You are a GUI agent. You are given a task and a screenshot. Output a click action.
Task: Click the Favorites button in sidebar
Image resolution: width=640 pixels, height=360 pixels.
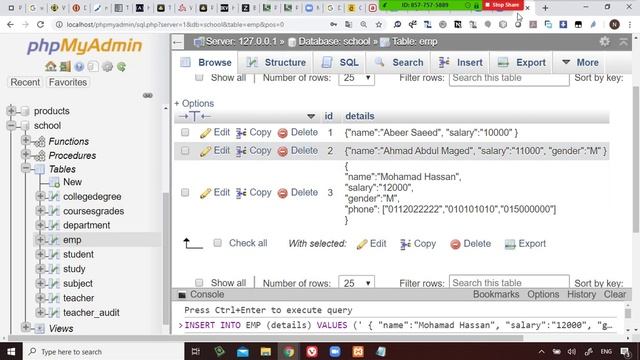point(68,82)
